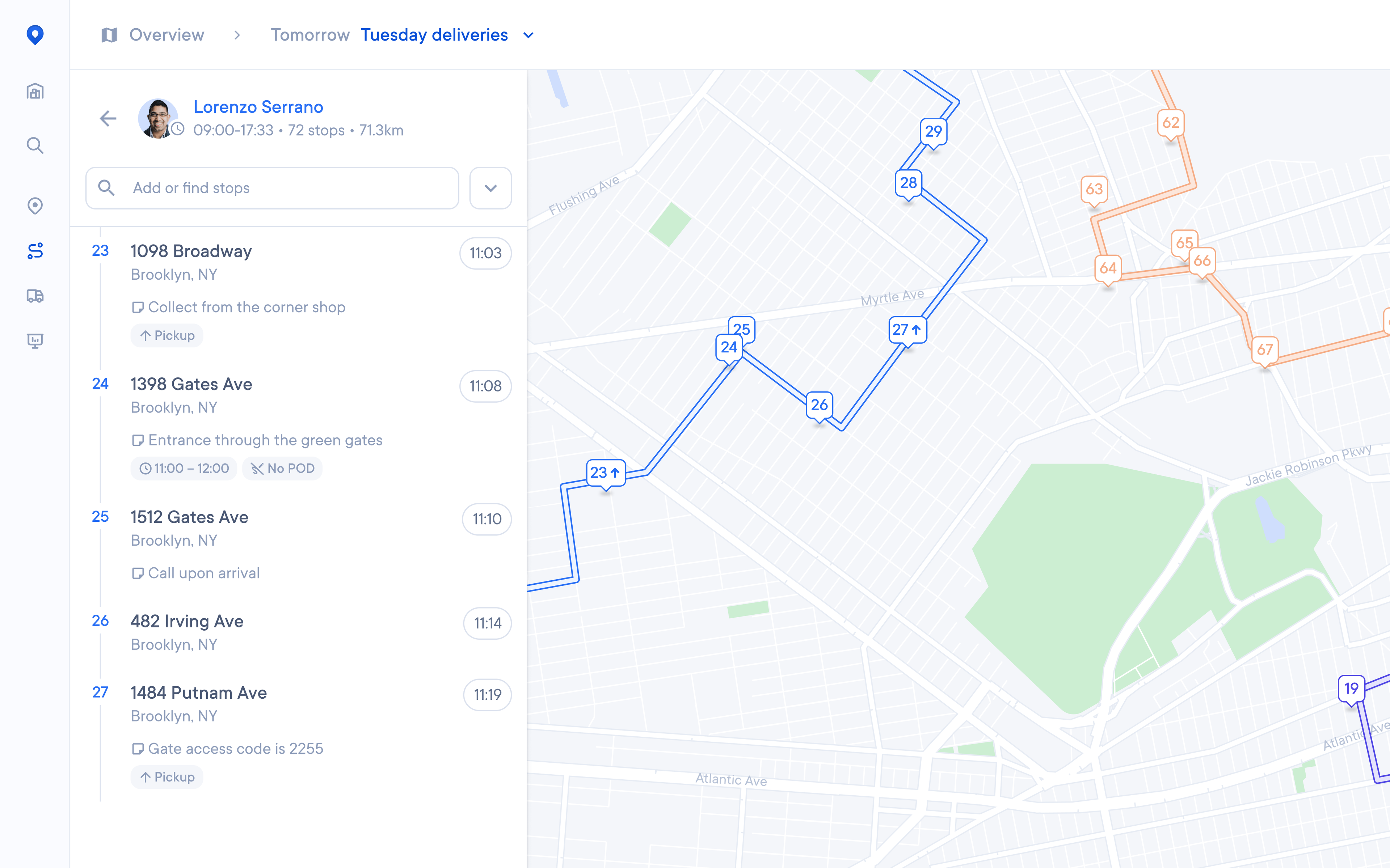Open the location pin sidebar icon

pyautogui.click(x=35, y=206)
